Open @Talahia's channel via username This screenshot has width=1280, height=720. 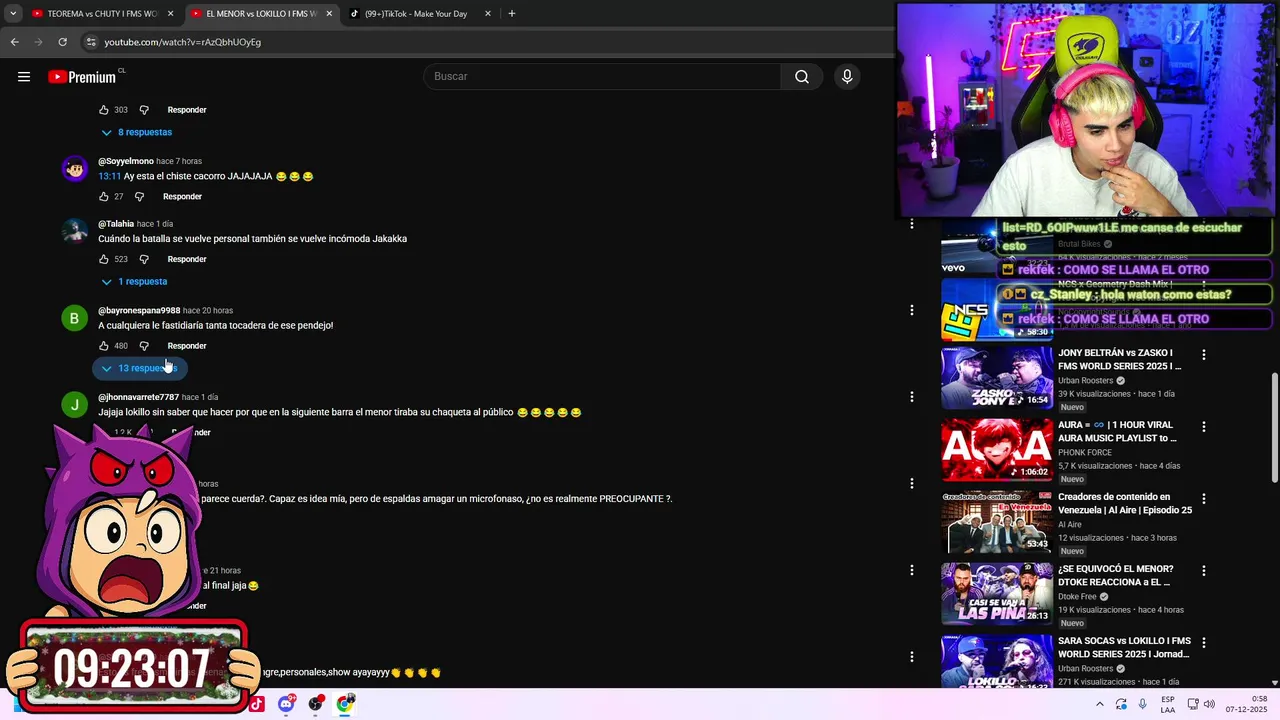pos(116,224)
